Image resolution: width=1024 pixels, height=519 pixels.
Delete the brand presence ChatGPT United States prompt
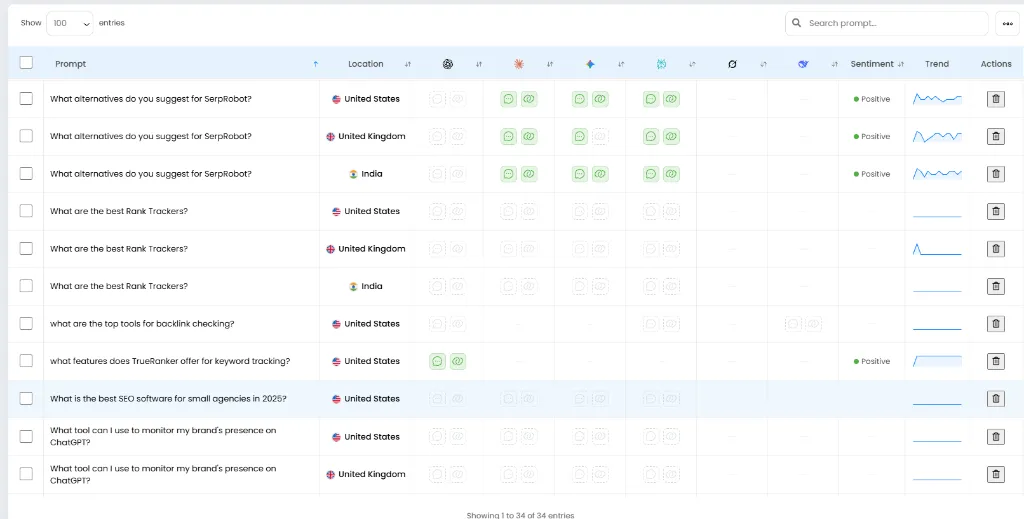point(995,437)
